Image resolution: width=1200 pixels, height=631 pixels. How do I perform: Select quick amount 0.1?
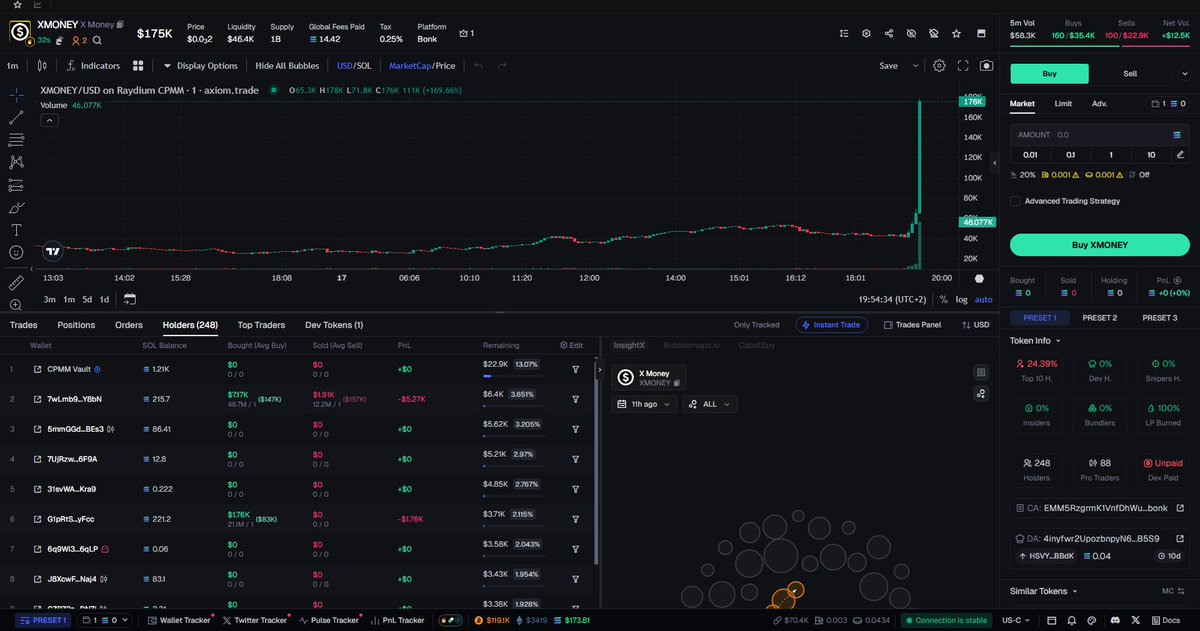click(1070, 154)
